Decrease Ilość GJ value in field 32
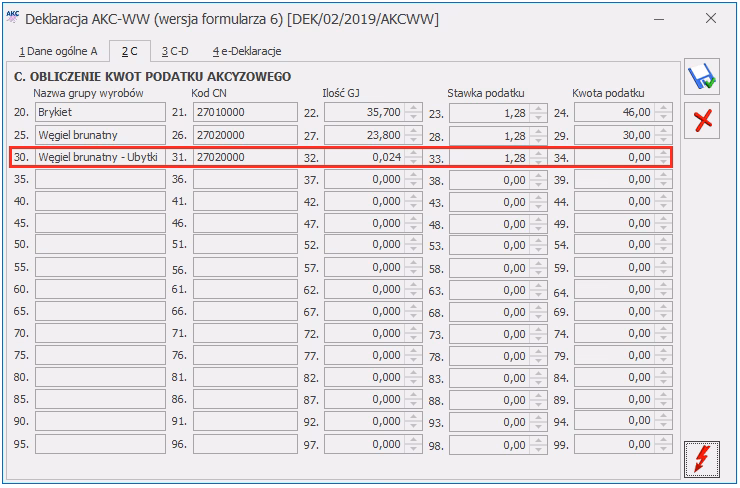 (x=413, y=161)
